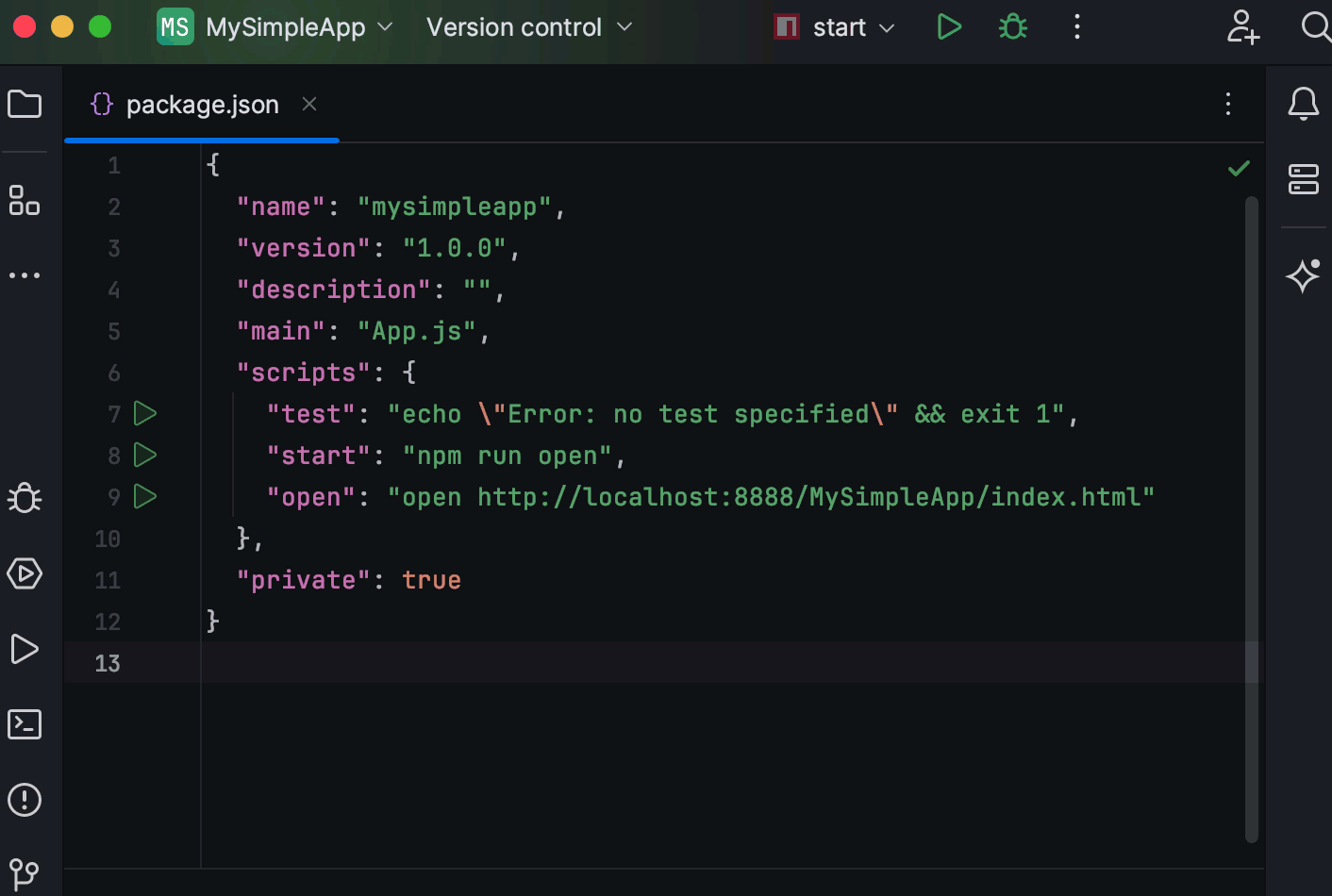1332x896 pixels.
Task: Select the package.json editor tab
Action: pyautogui.click(x=202, y=105)
